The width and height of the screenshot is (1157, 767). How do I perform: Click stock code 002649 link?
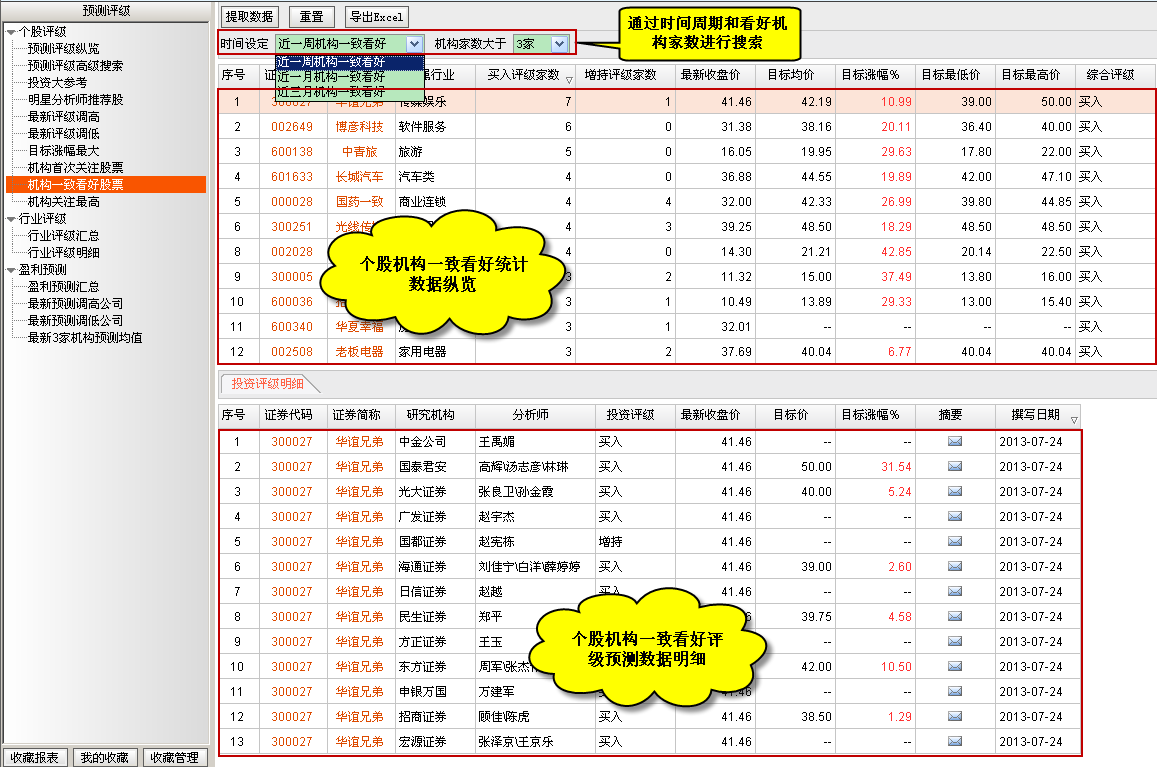291,127
